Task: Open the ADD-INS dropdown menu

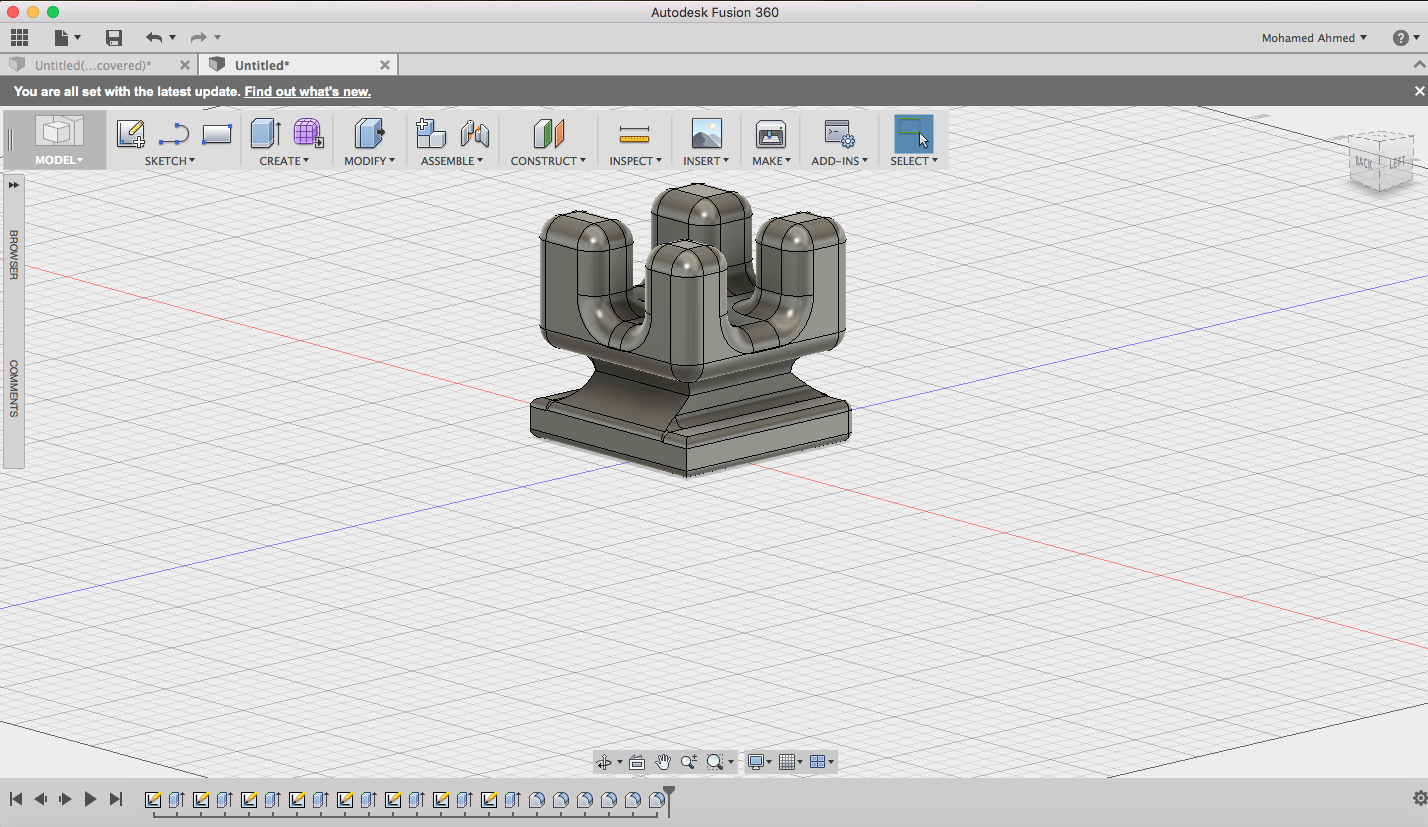Action: (840, 160)
